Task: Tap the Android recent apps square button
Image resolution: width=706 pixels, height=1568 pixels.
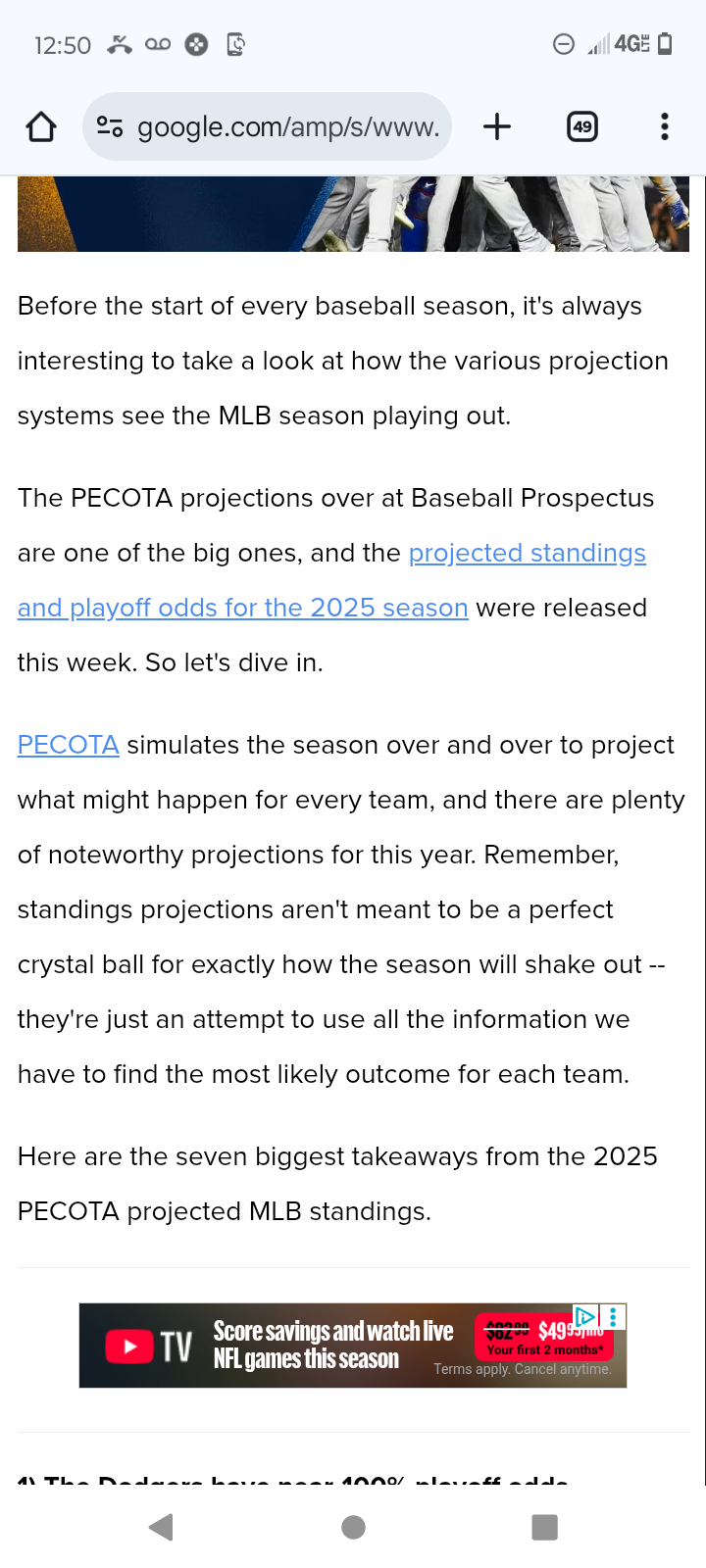Action: (544, 1527)
